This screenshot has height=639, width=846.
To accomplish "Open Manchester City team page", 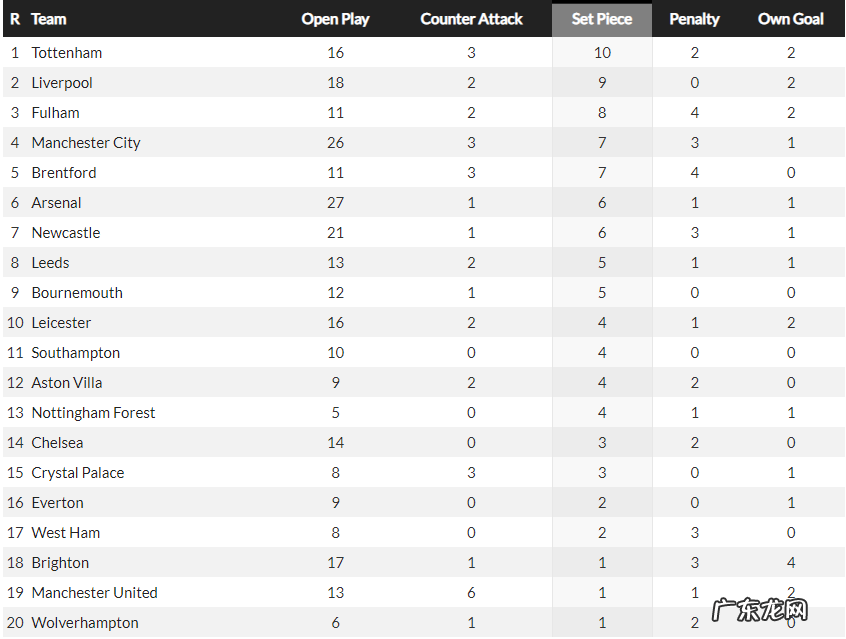I will point(86,143).
